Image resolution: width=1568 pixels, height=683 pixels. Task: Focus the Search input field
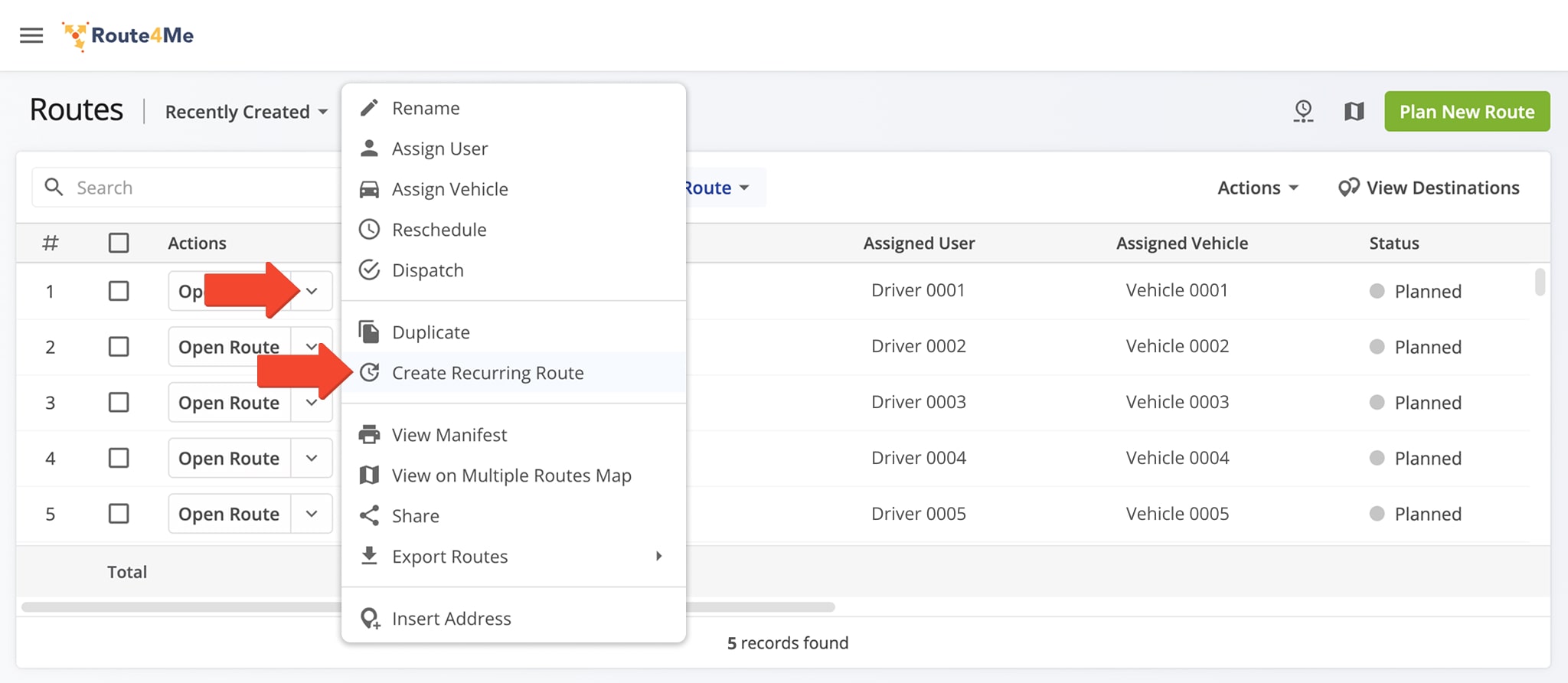point(186,188)
